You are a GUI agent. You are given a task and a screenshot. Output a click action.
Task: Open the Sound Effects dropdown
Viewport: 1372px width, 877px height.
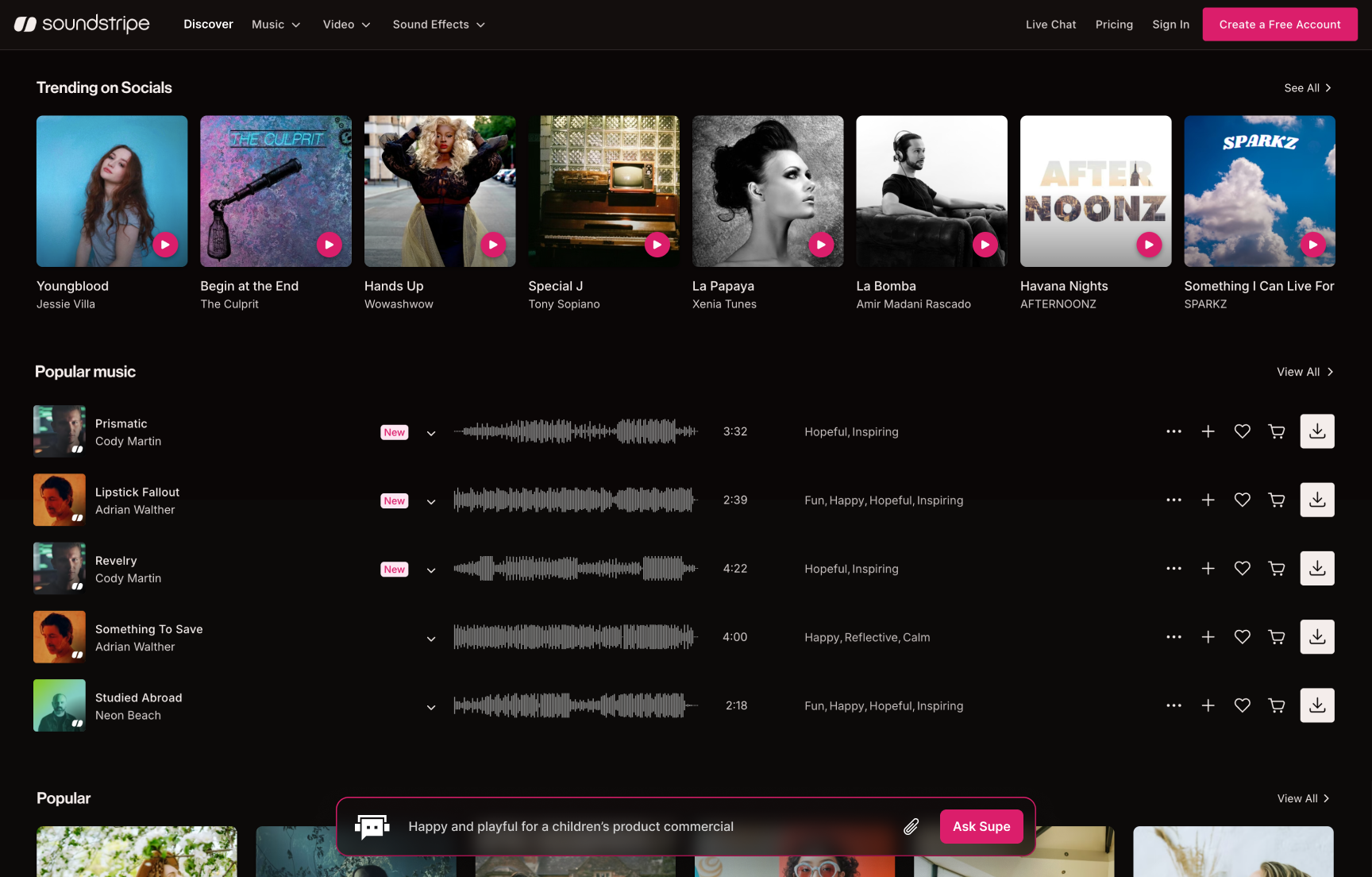[x=438, y=25]
